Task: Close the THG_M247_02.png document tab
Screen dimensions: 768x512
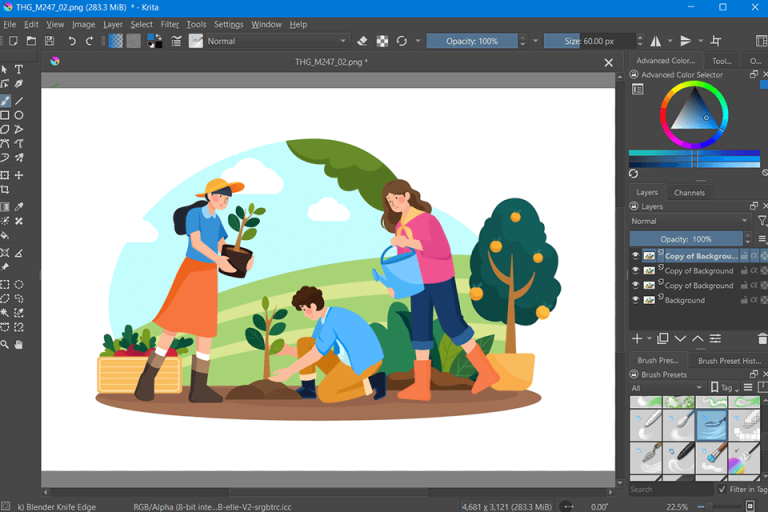Action: click(x=608, y=63)
